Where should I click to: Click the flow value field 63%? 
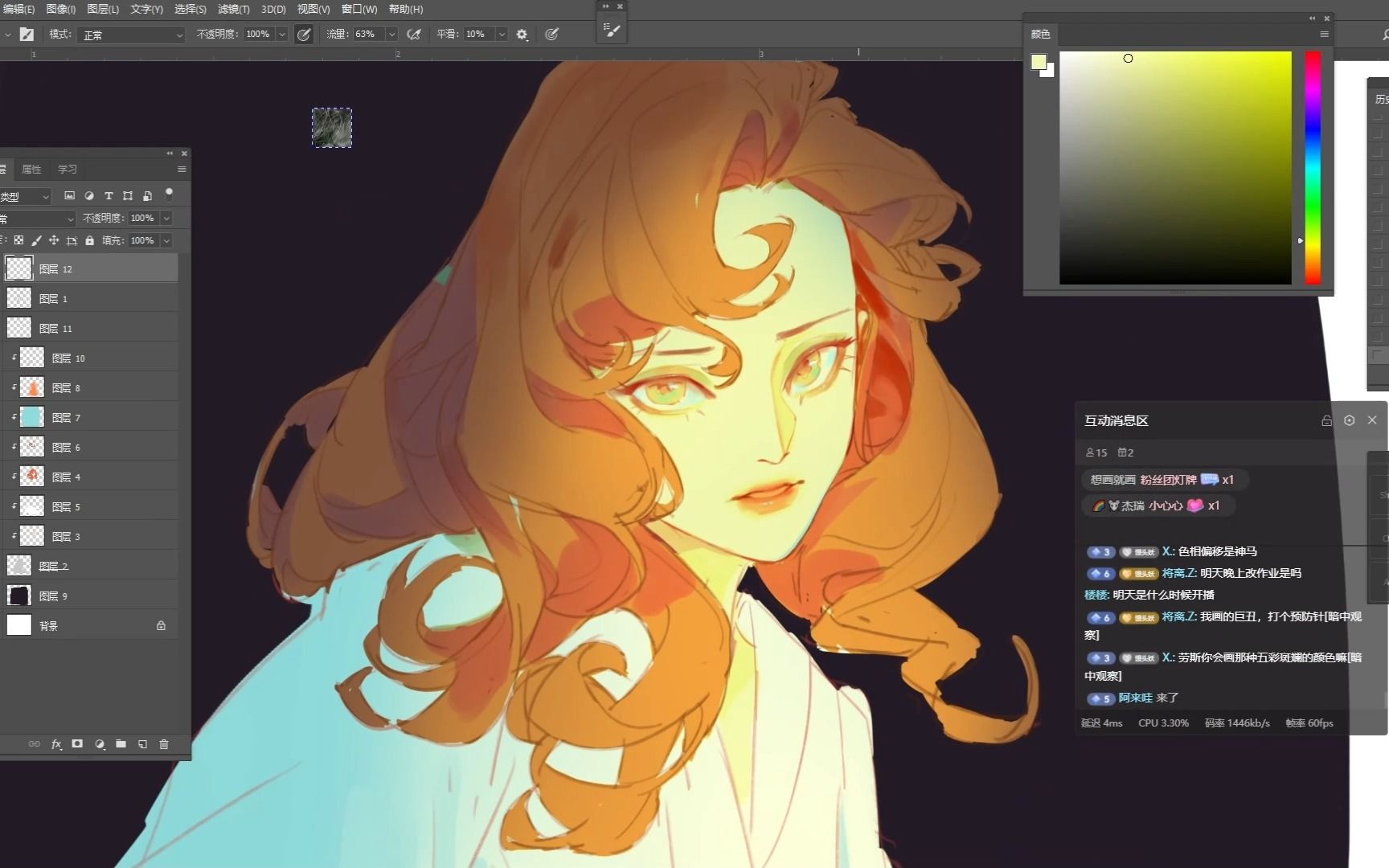tap(367, 35)
